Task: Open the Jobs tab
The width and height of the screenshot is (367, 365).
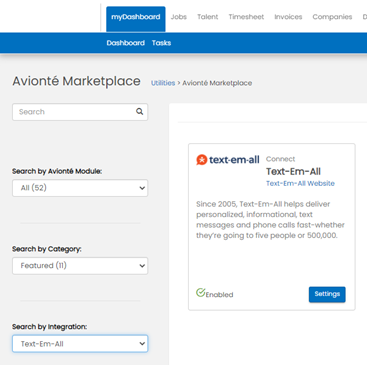Action: pyautogui.click(x=179, y=17)
